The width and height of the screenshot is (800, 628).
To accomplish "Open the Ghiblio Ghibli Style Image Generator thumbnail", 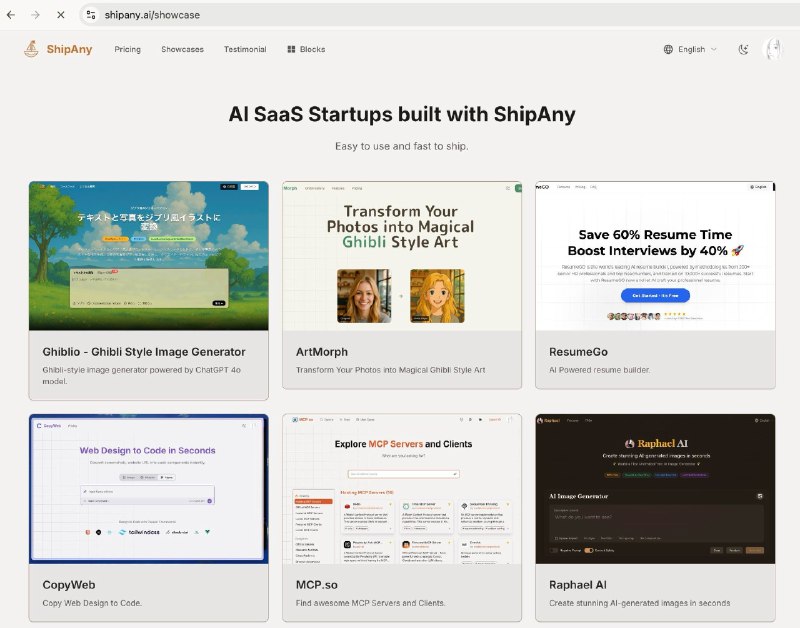I will point(148,256).
